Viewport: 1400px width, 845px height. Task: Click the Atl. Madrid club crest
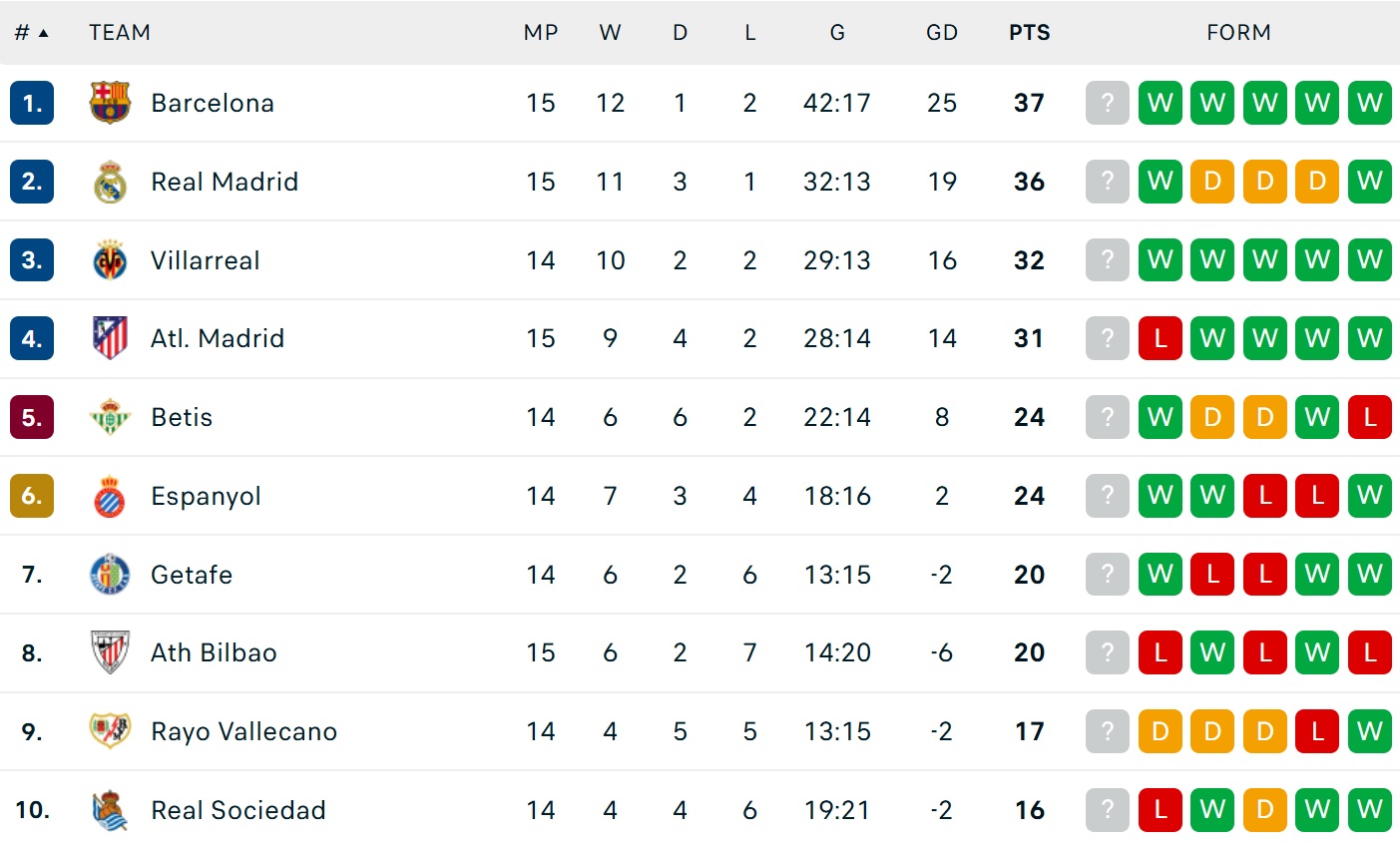click(110, 338)
